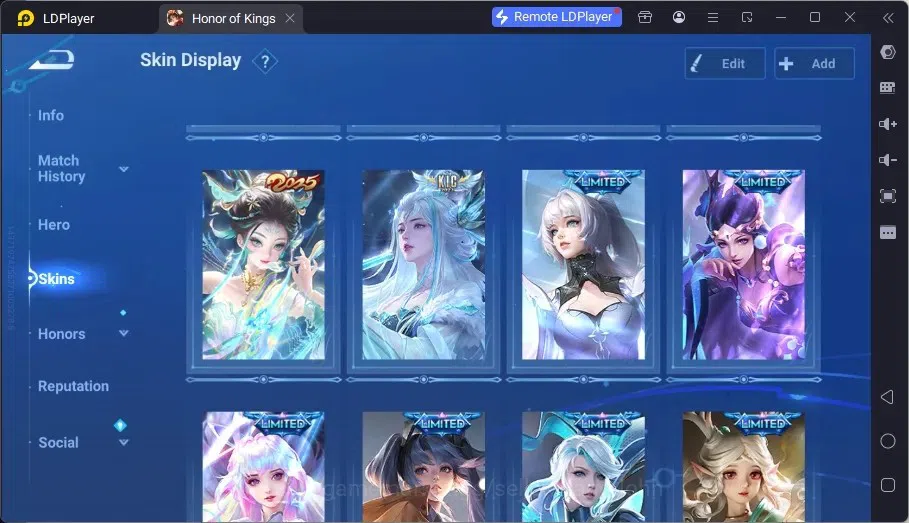Expand the Honors chevron

pyautogui.click(x=123, y=333)
